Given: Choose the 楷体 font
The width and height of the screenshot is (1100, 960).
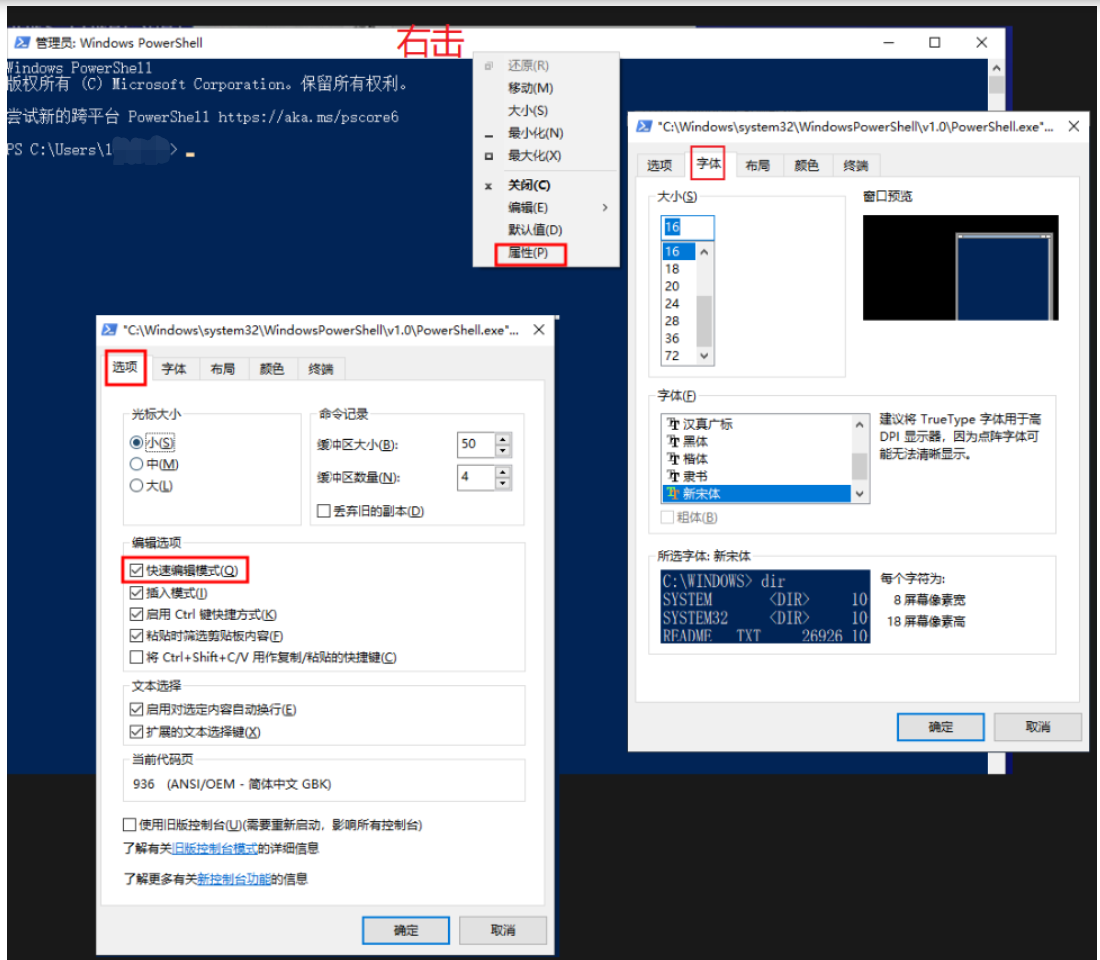Looking at the screenshot, I should point(756,459).
